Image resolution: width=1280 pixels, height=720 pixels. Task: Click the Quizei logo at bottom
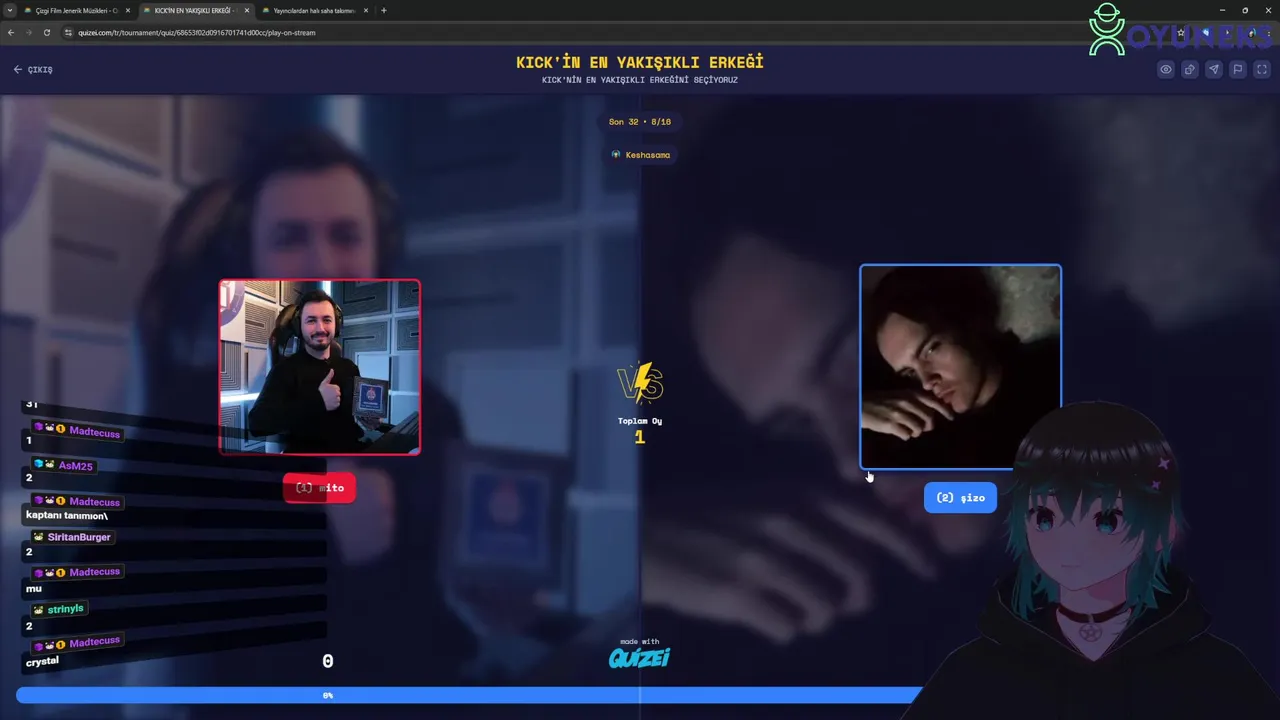pyautogui.click(x=640, y=657)
